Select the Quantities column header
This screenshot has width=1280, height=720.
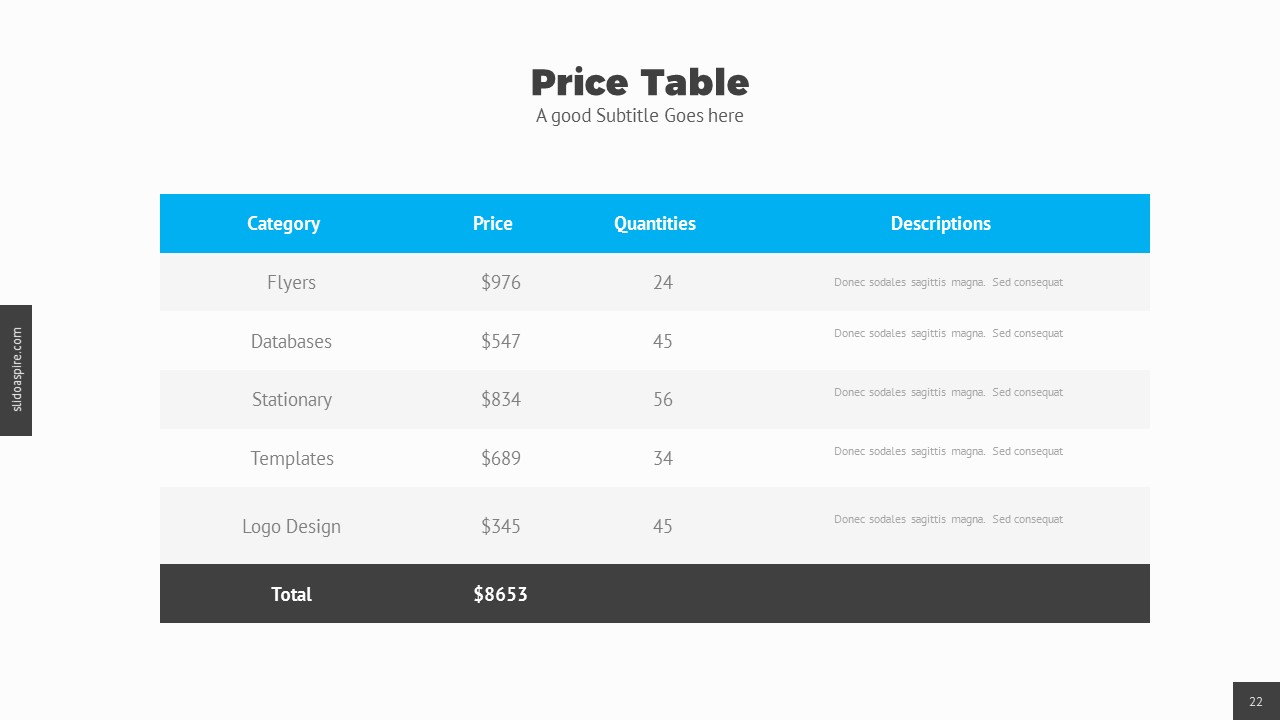(655, 223)
